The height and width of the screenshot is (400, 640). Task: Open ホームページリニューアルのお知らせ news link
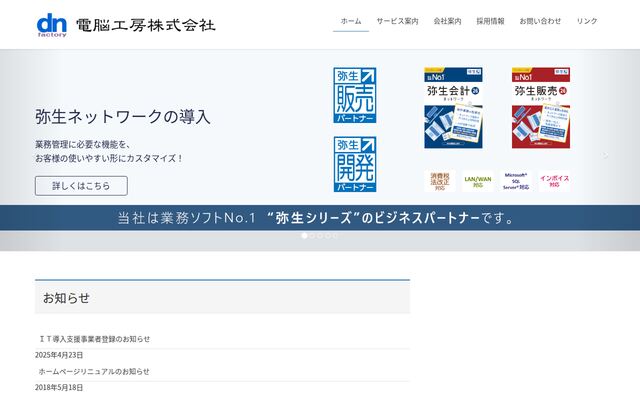tap(94, 371)
